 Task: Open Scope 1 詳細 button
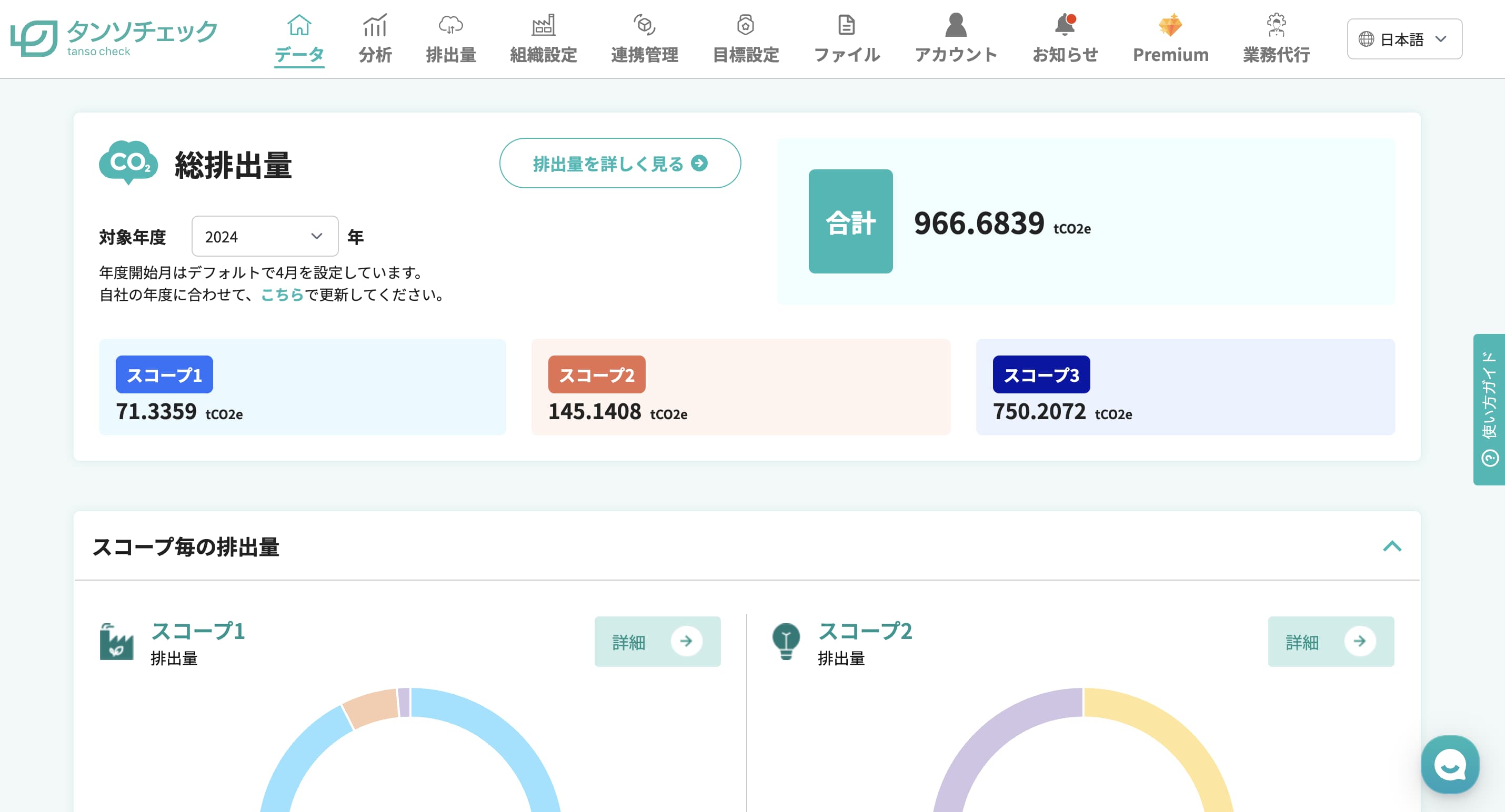[x=657, y=641]
